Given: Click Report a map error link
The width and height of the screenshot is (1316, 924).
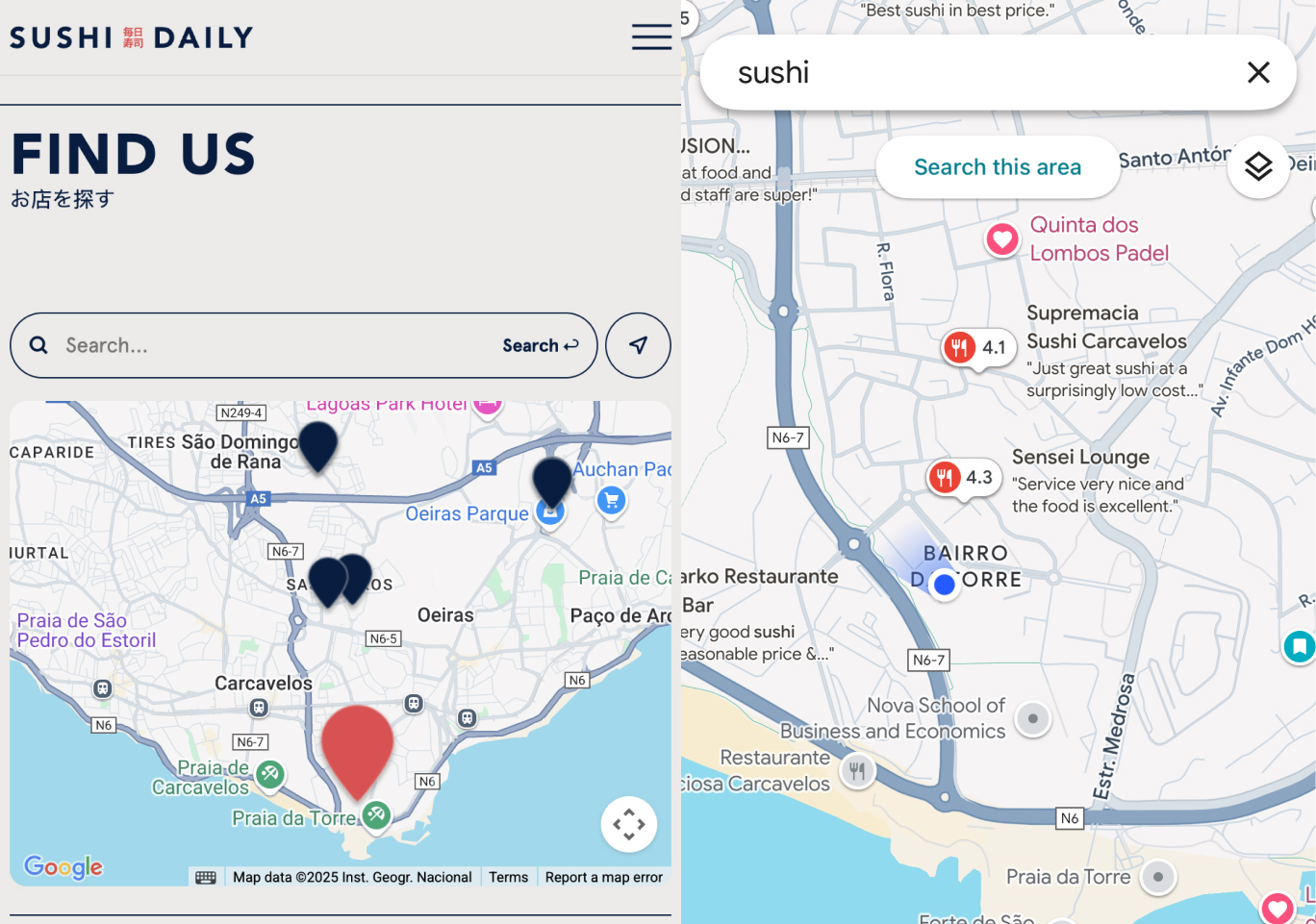Looking at the screenshot, I should 603,877.
